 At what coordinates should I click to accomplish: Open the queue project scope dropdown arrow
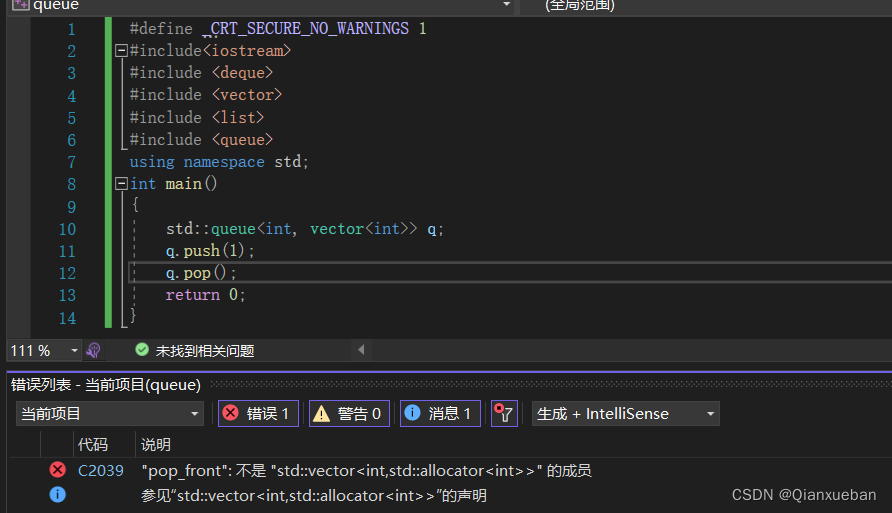pos(506,5)
